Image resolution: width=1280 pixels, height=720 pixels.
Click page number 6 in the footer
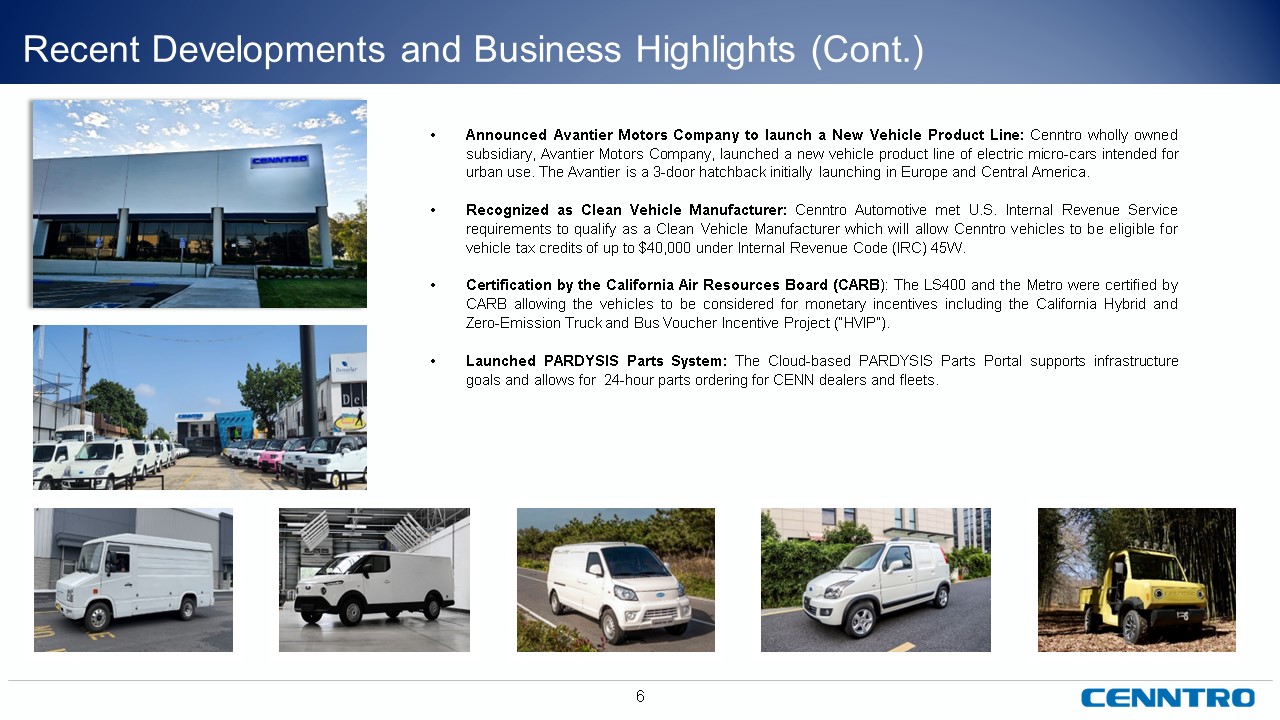click(640, 696)
